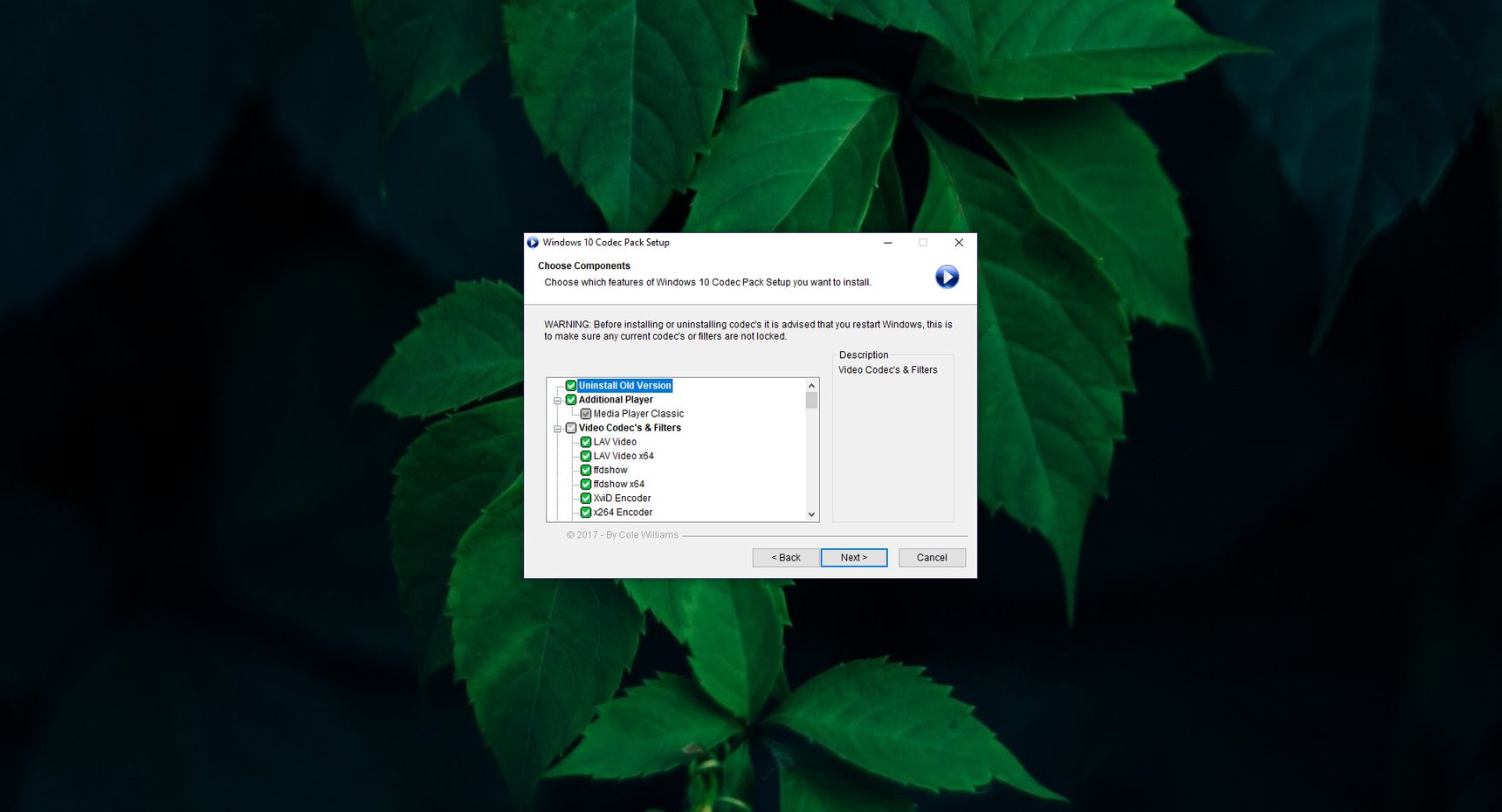Click the components list scrollbar thumb
The image size is (1502, 812).
(x=812, y=400)
